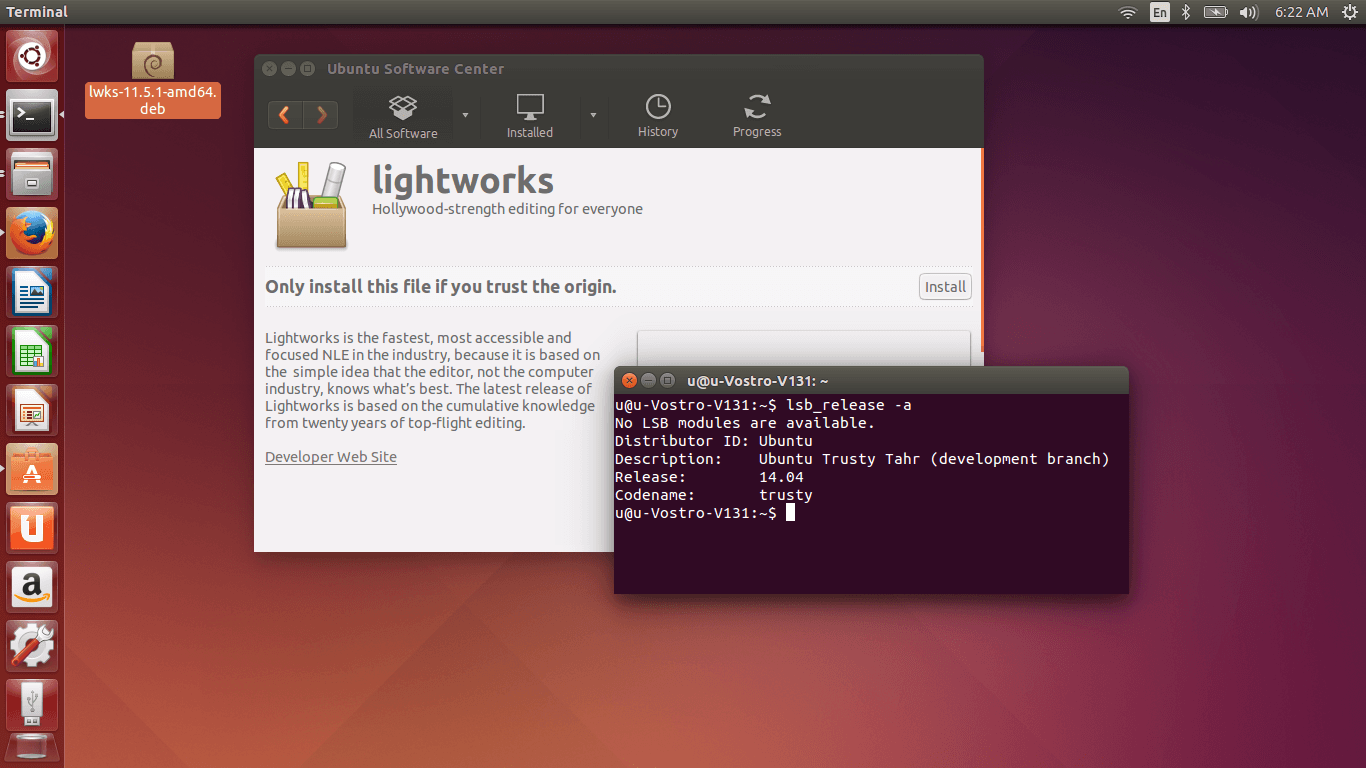Screen dimensions: 1366x768
Task: Open Trash in the launcher
Action: tap(32, 750)
